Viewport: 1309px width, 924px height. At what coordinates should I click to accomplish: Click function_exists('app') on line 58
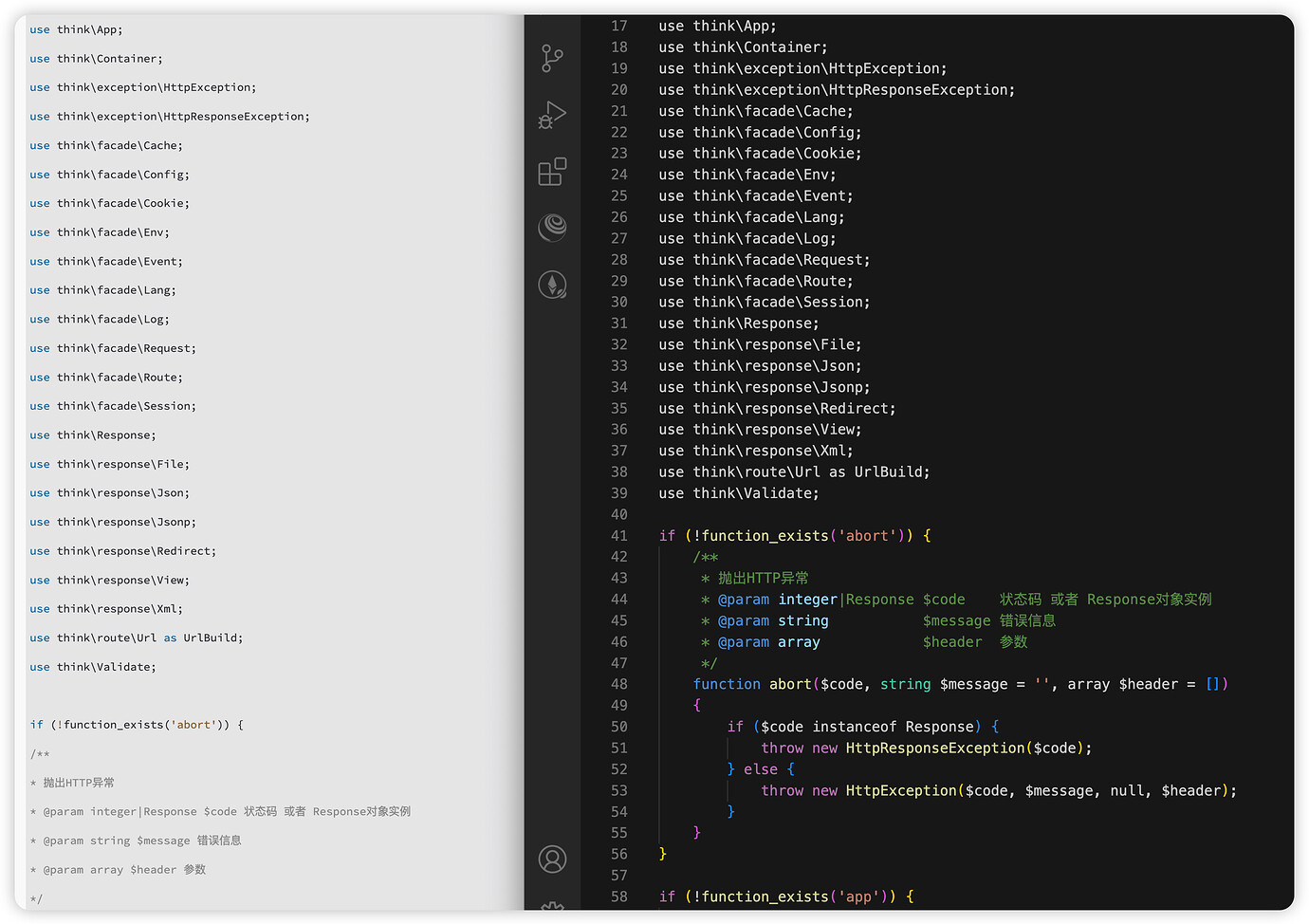[x=799, y=896]
